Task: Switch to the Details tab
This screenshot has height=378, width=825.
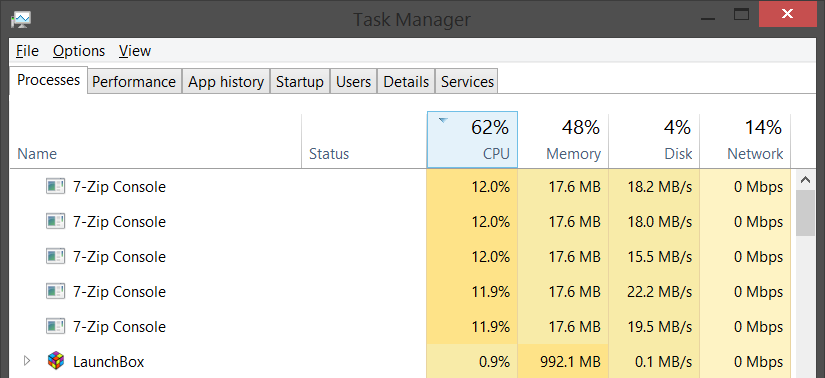Action: click(x=406, y=82)
